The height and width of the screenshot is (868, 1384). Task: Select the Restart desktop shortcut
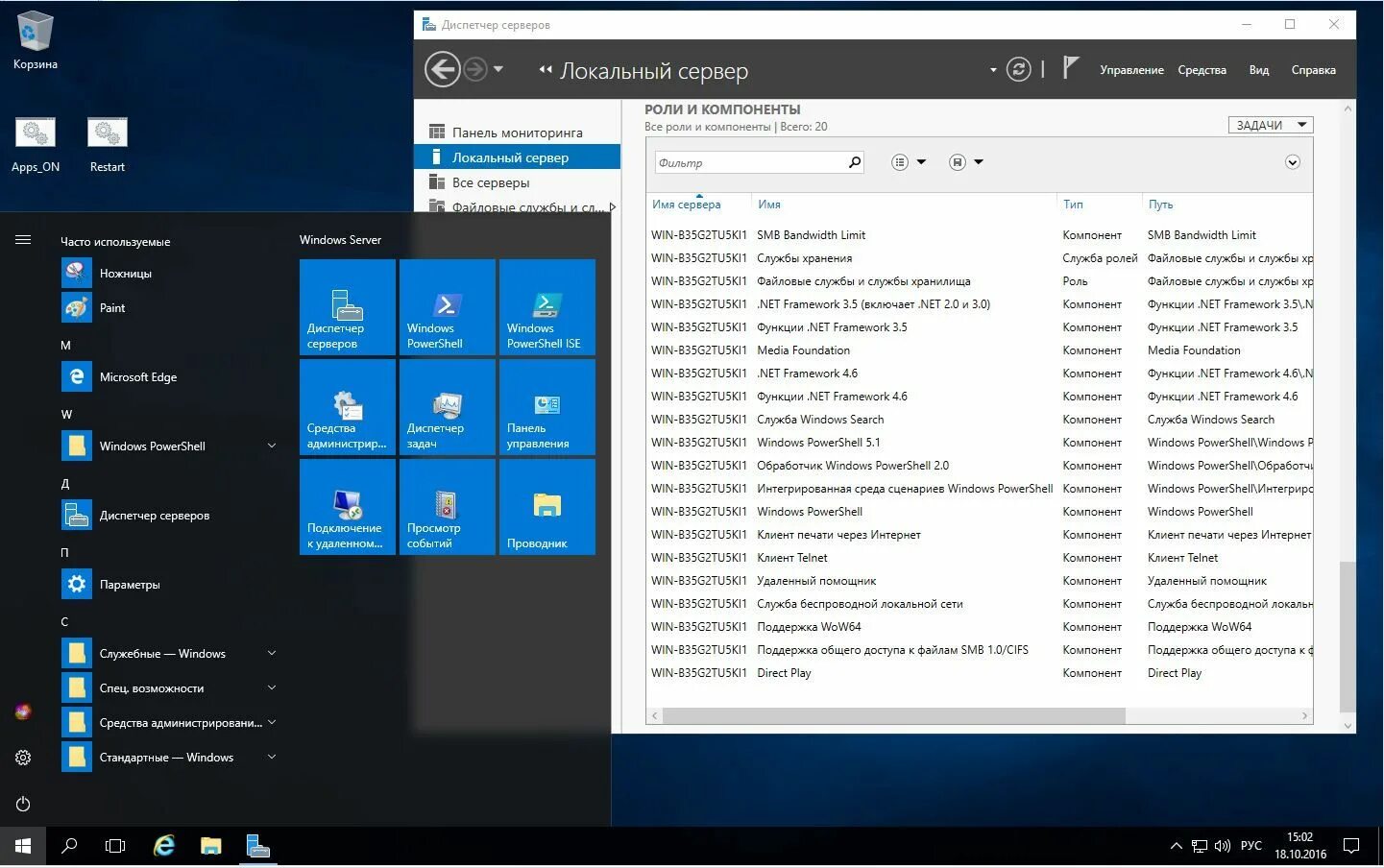[108, 145]
